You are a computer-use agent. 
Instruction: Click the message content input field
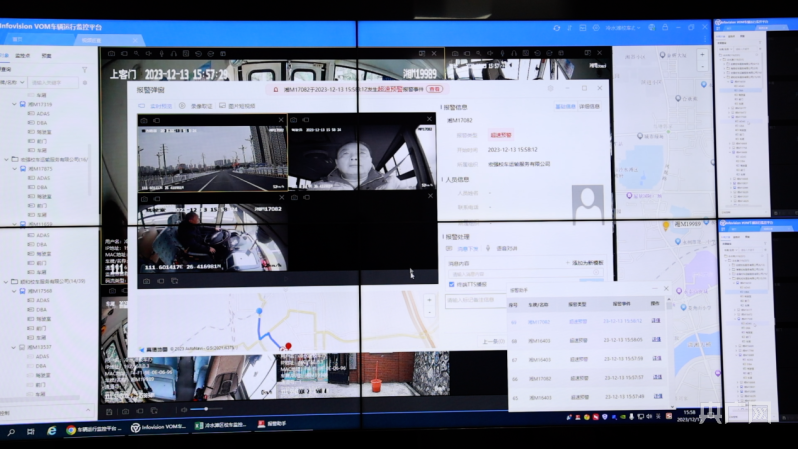tap(524, 273)
